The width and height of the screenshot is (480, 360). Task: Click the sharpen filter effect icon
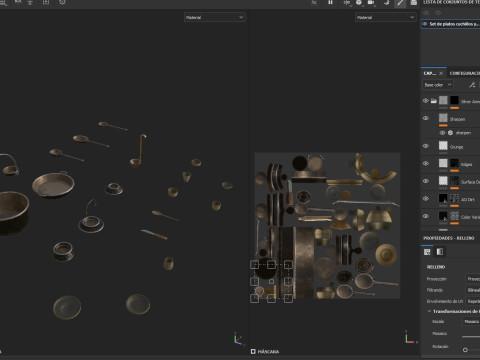(450, 133)
